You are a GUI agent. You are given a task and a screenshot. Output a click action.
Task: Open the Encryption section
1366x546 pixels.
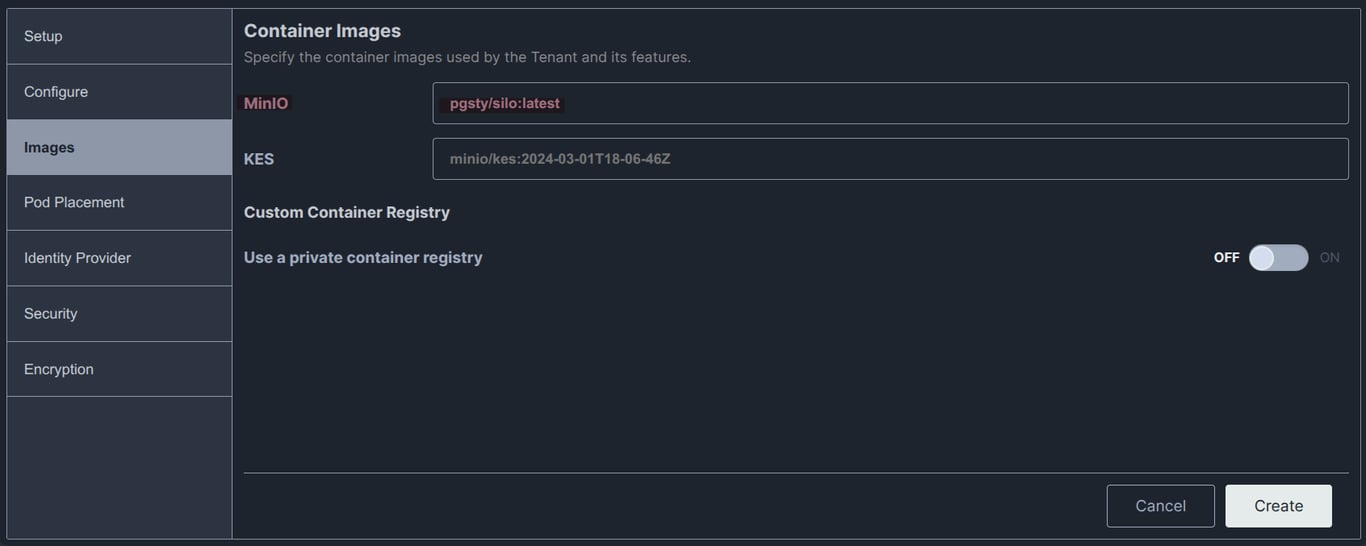119,369
